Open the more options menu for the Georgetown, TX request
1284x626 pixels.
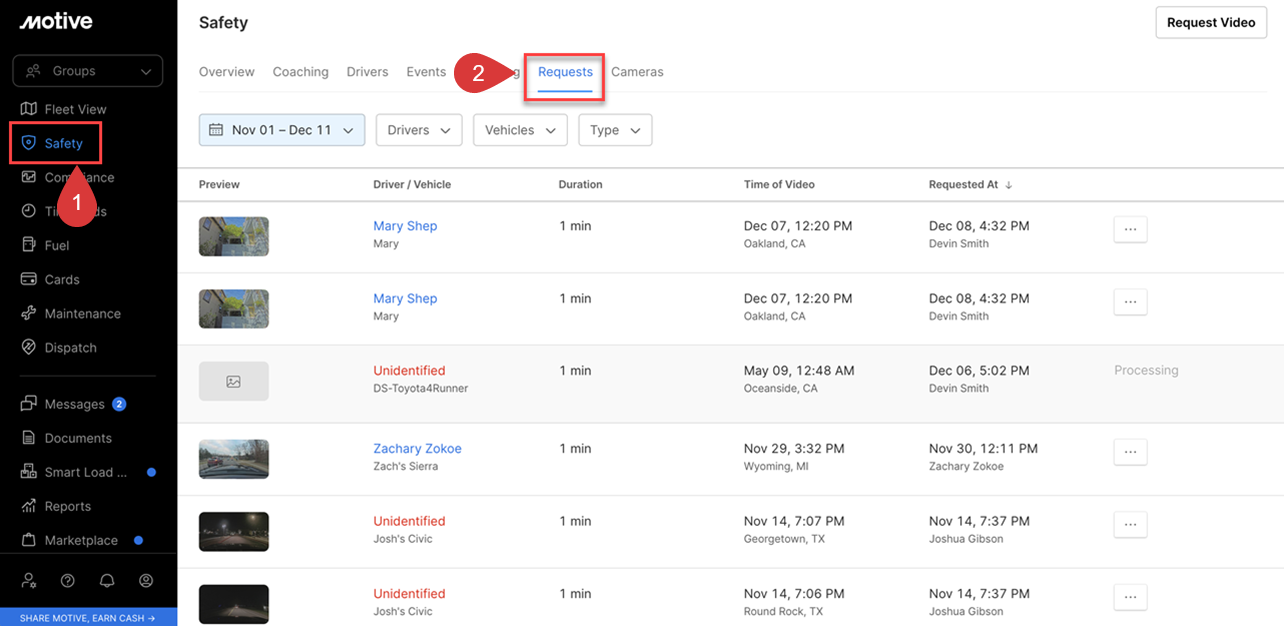pos(1130,524)
